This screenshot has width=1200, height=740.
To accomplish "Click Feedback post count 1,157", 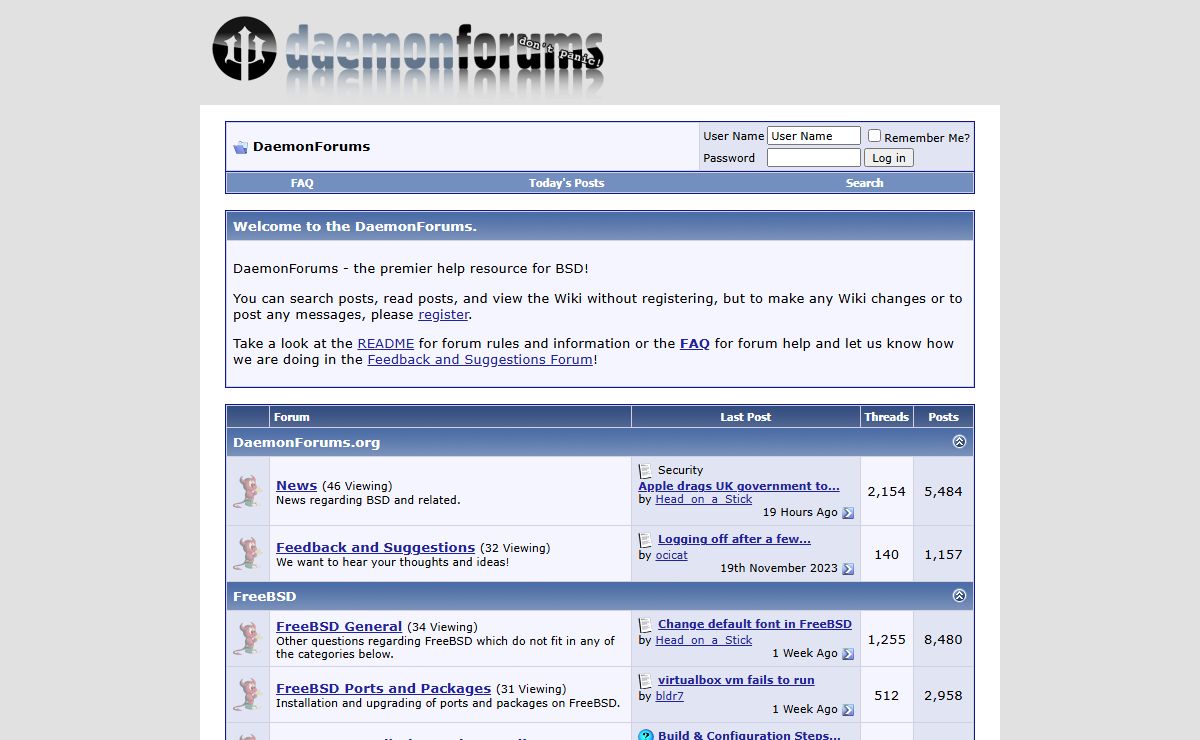I will point(943,554).
